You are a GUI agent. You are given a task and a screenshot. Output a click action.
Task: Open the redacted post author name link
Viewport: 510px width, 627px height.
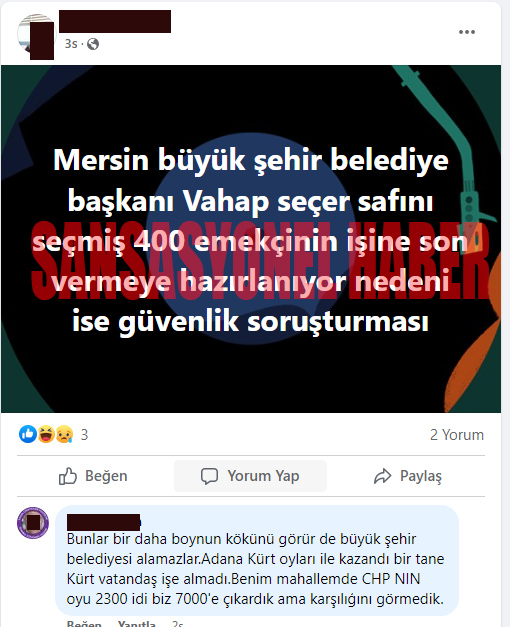coord(115,22)
